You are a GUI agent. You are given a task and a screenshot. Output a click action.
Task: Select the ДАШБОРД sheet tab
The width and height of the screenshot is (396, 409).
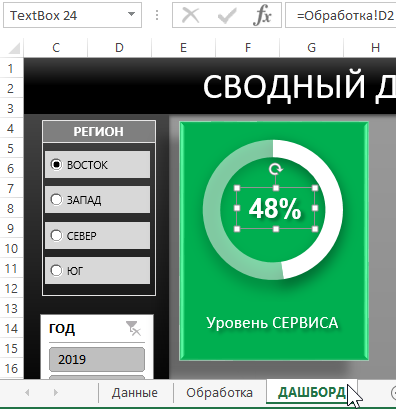pyautogui.click(x=312, y=393)
